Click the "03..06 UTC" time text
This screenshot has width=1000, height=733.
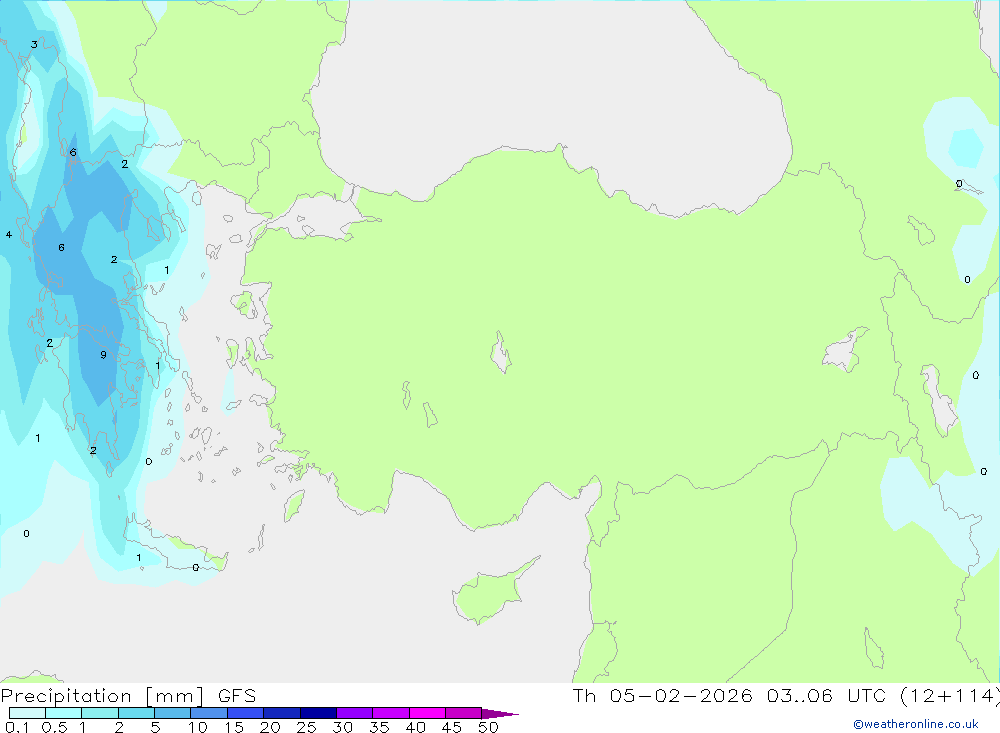[826, 695]
